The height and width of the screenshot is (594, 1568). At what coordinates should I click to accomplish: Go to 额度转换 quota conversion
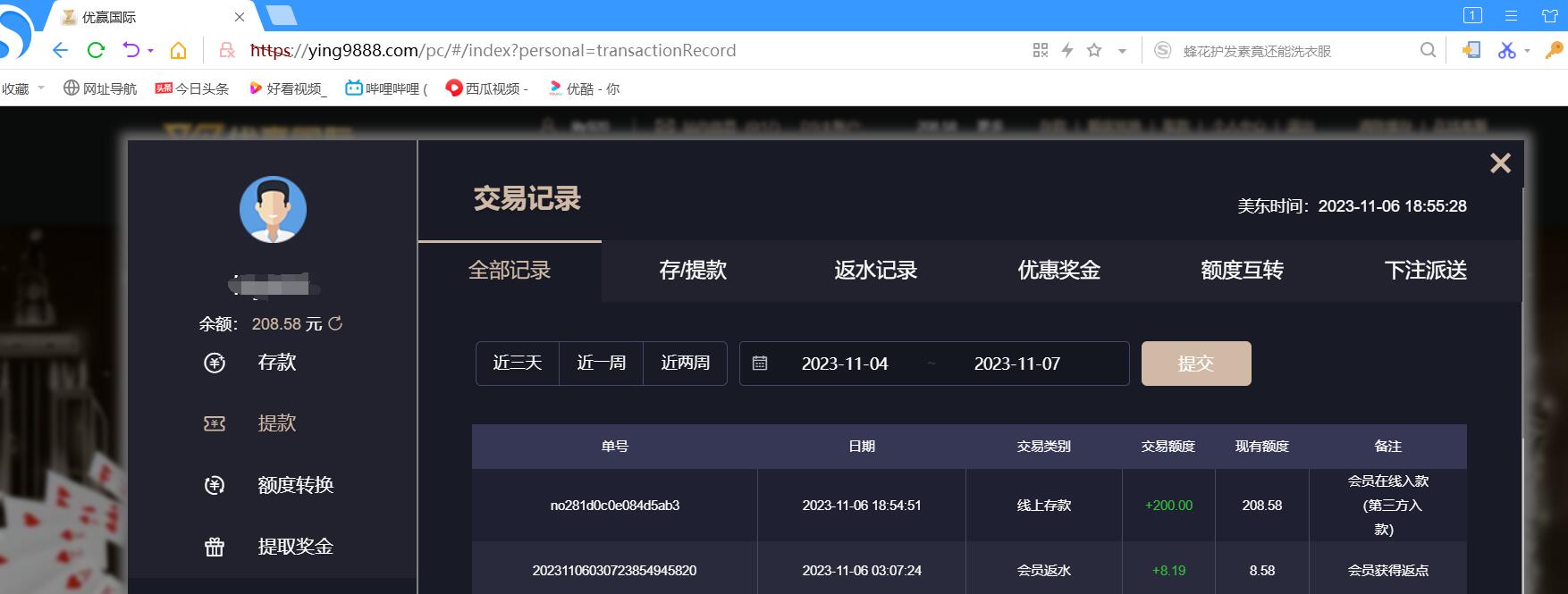click(x=295, y=485)
